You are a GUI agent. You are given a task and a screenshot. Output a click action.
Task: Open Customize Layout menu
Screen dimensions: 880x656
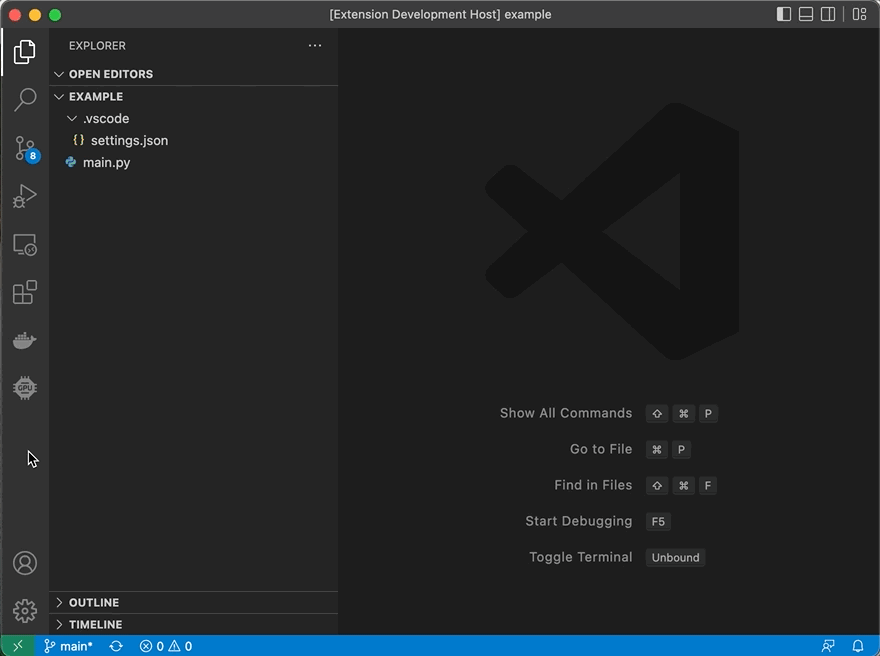click(859, 14)
